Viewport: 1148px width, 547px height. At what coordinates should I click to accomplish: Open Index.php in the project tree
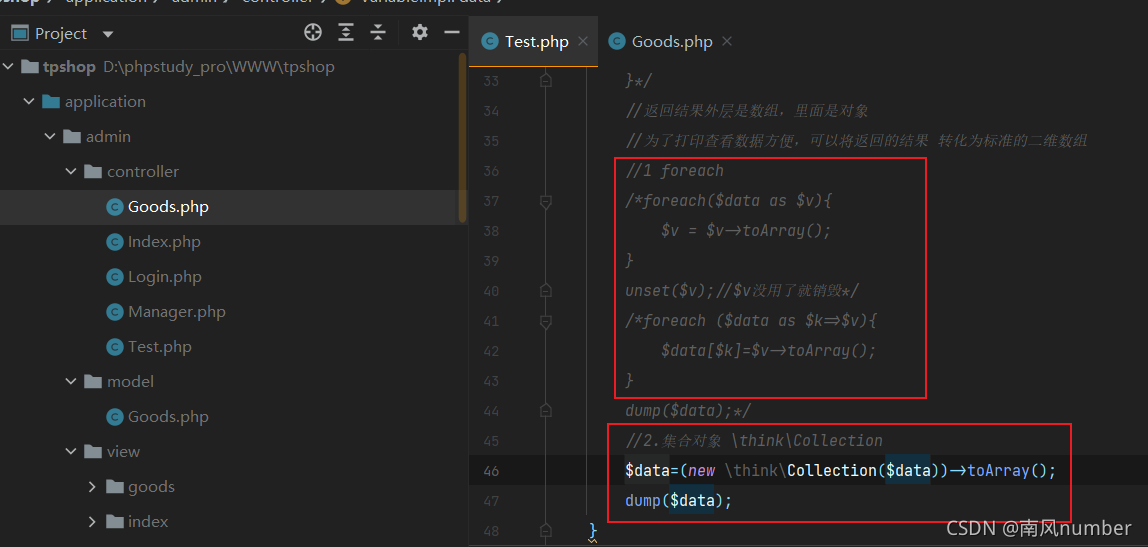point(164,242)
